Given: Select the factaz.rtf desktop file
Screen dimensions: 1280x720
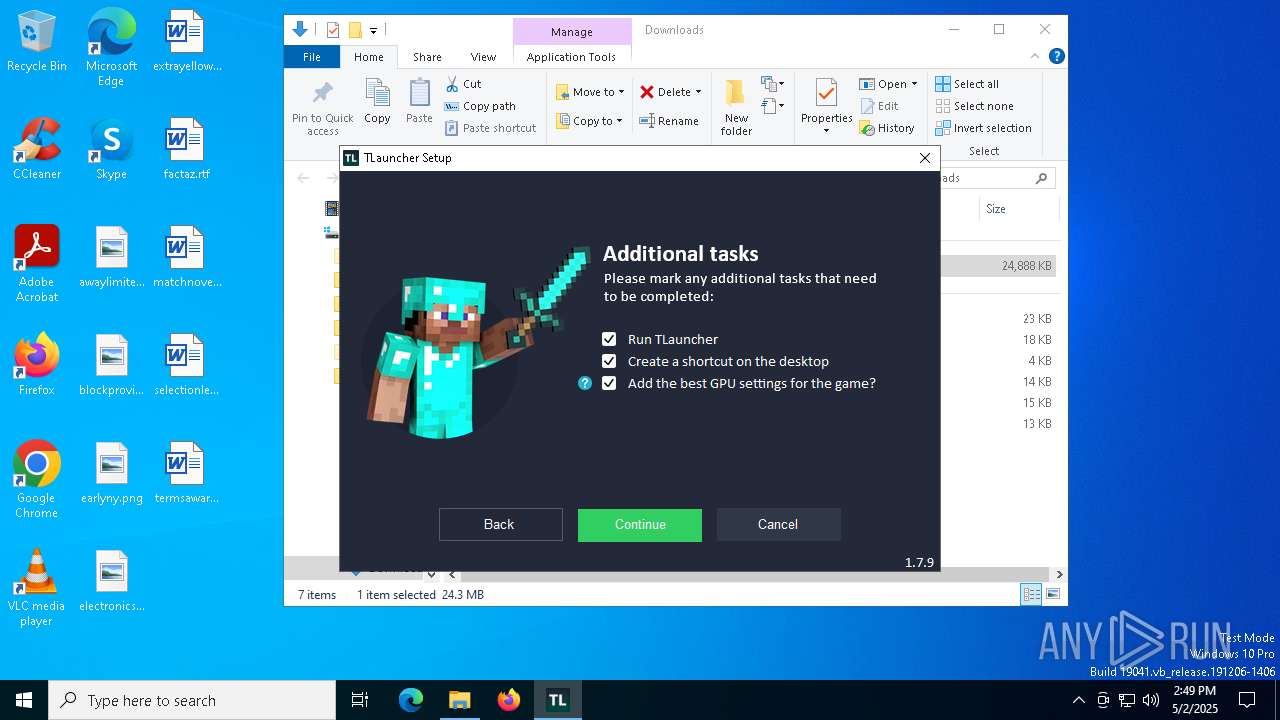Looking at the screenshot, I should click(x=186, y=149).
